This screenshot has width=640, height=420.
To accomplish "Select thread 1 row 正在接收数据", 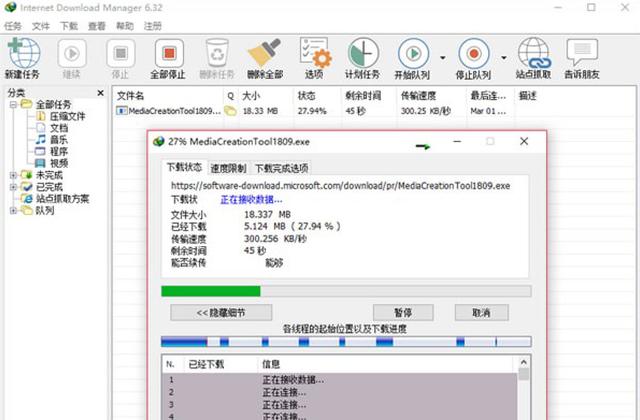I will [340, 380].
